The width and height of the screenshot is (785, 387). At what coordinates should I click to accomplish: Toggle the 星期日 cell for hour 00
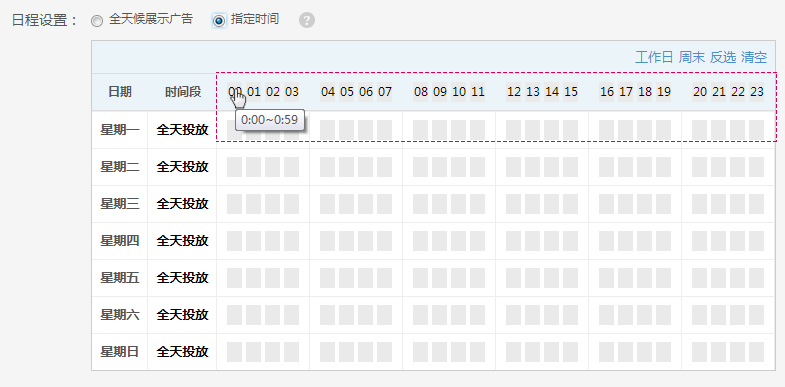coord(234,352)
